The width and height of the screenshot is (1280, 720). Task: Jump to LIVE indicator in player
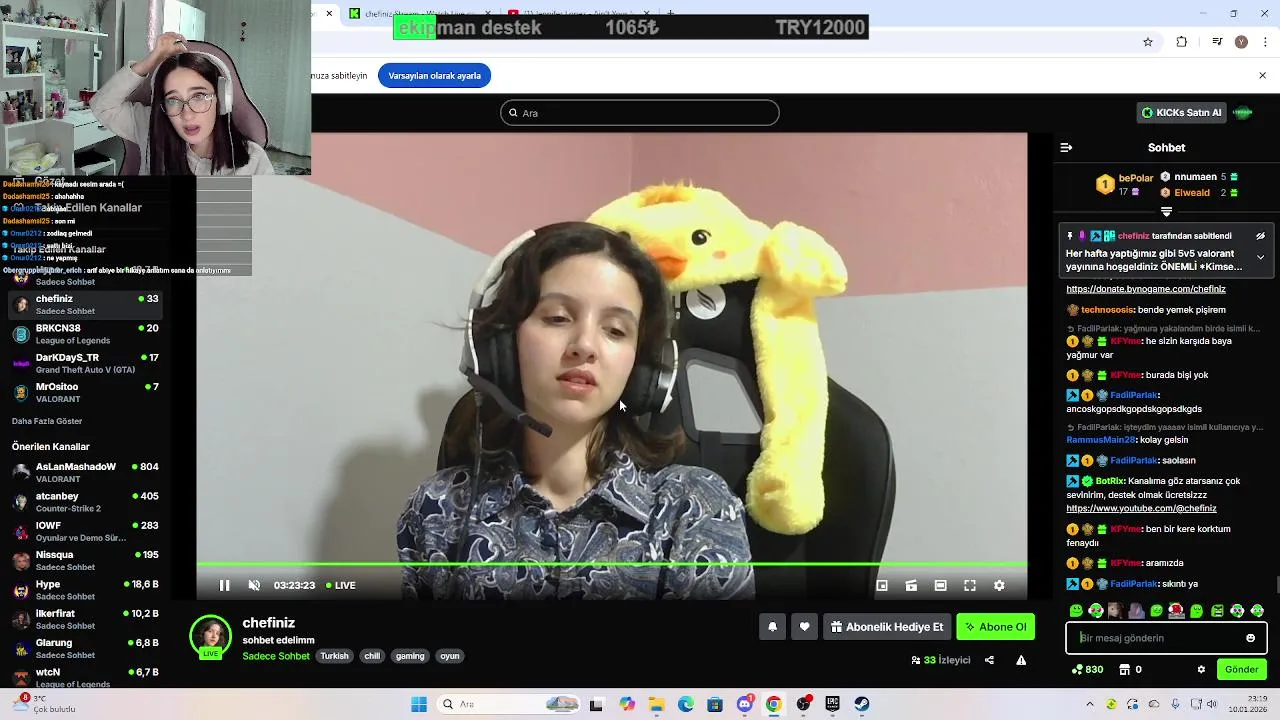(340, 586)
